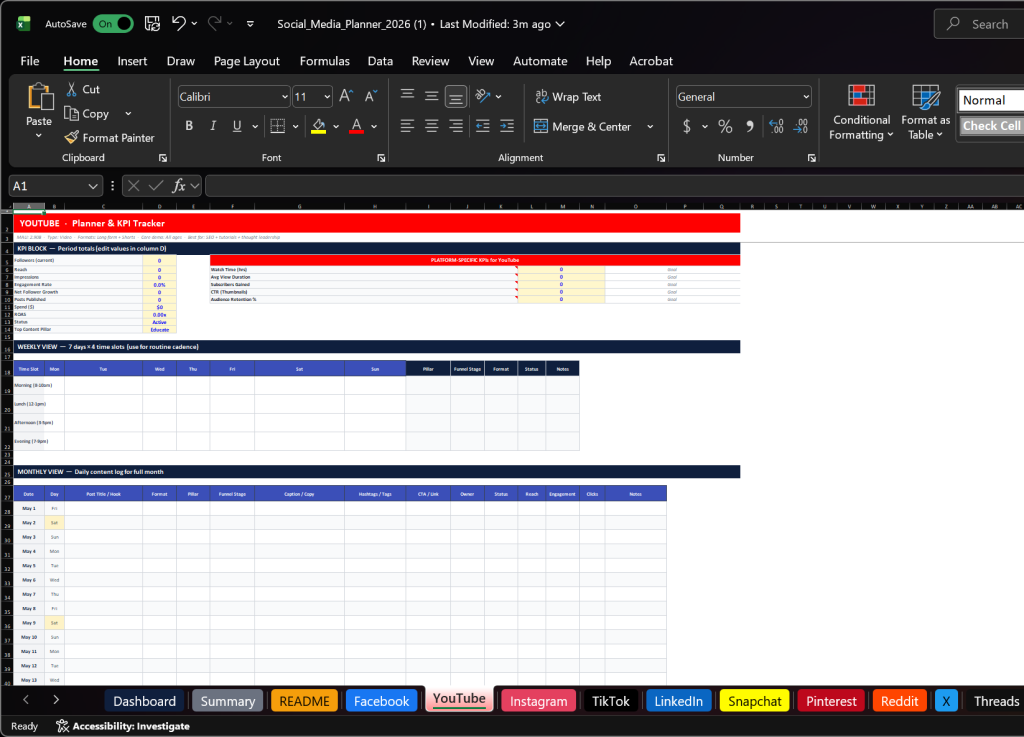Apply the Check Cell style

tap(991, 126)
